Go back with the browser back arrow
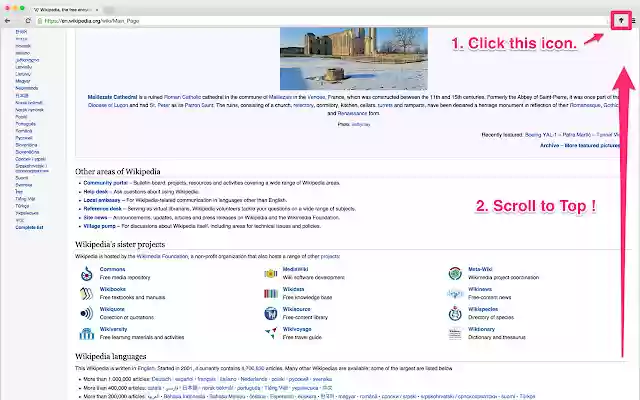Image resolution: width=640 pixels, height=400 pixels. click(7, 21)
